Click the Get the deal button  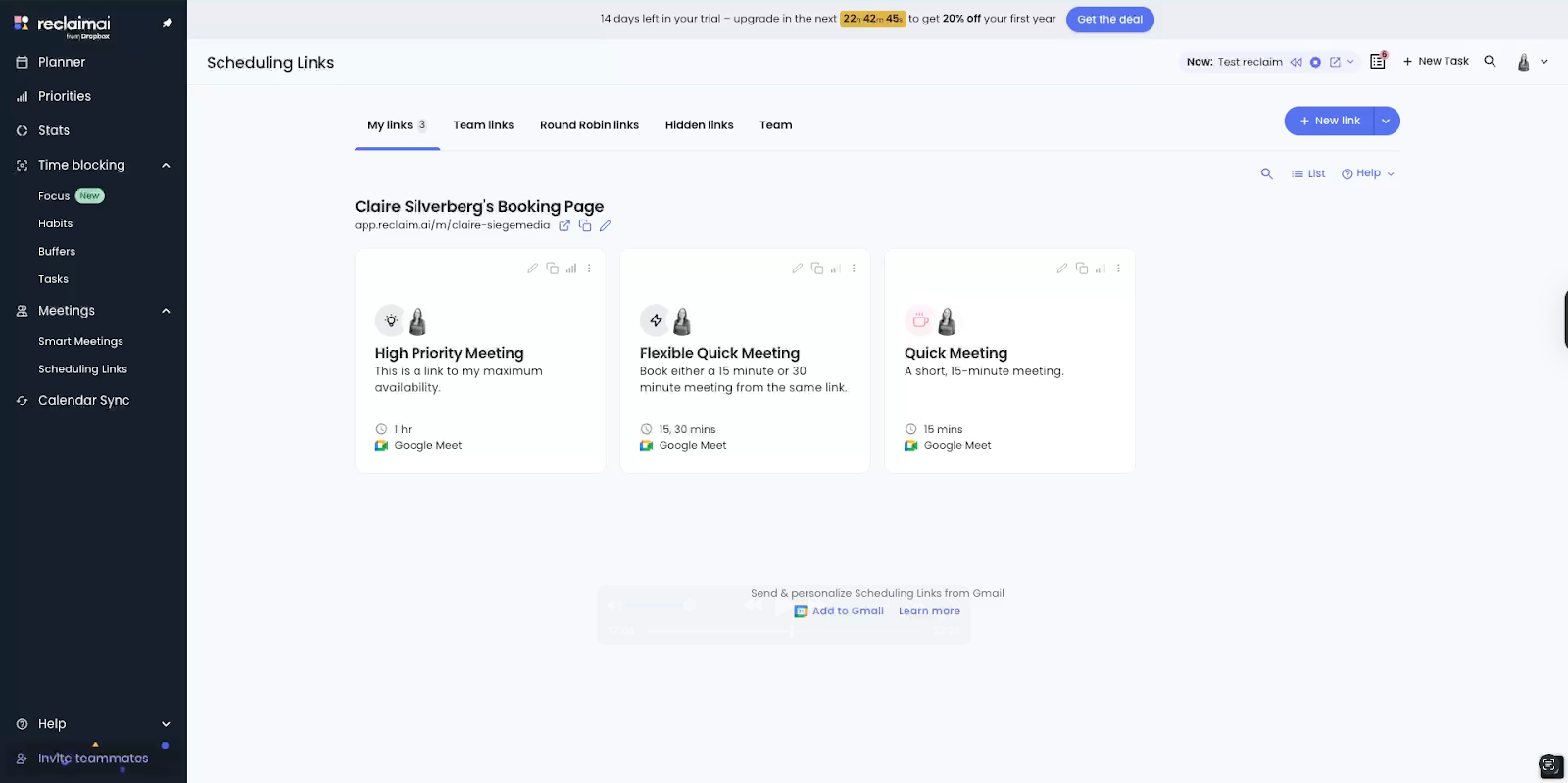coord(1109,19)
